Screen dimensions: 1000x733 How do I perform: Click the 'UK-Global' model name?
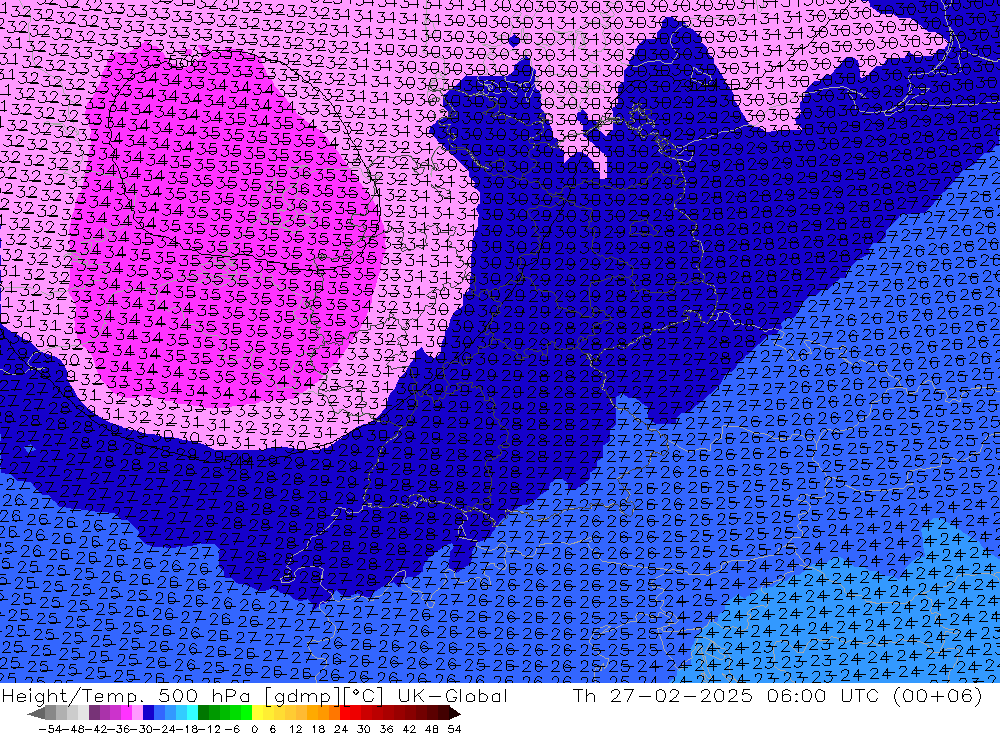point(452,695)
